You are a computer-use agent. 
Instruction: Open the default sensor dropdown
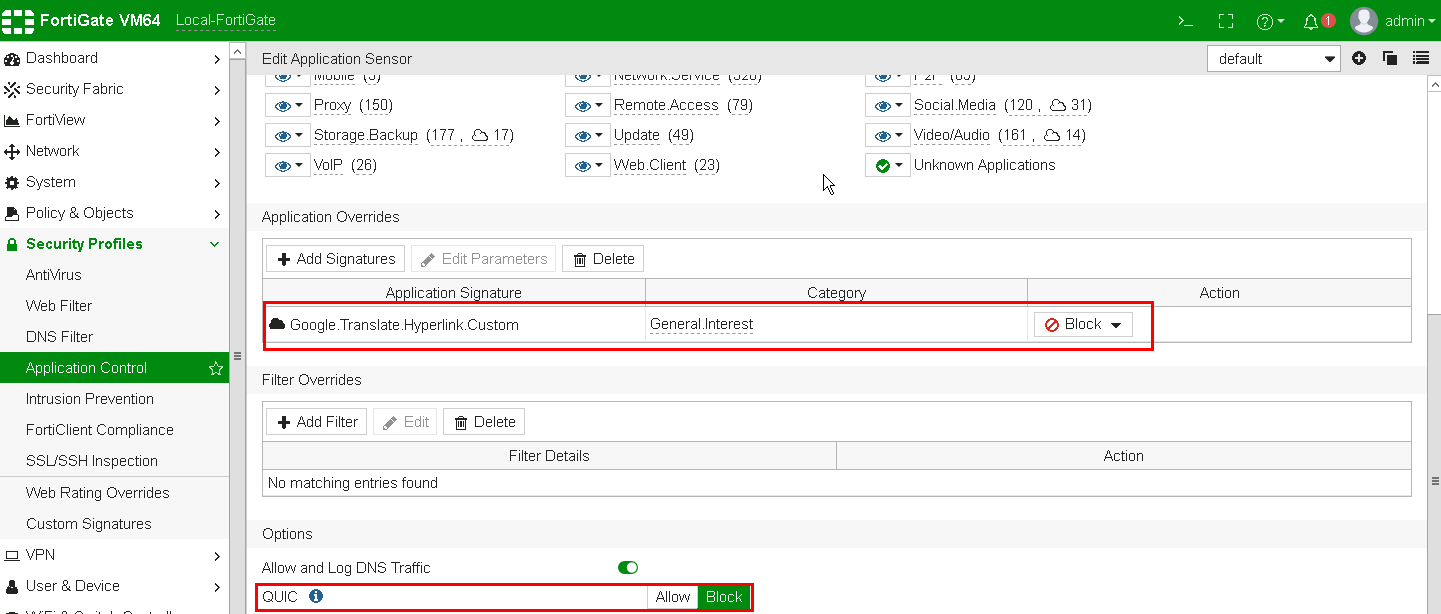pyautogui.click(x=1273, y=58)
